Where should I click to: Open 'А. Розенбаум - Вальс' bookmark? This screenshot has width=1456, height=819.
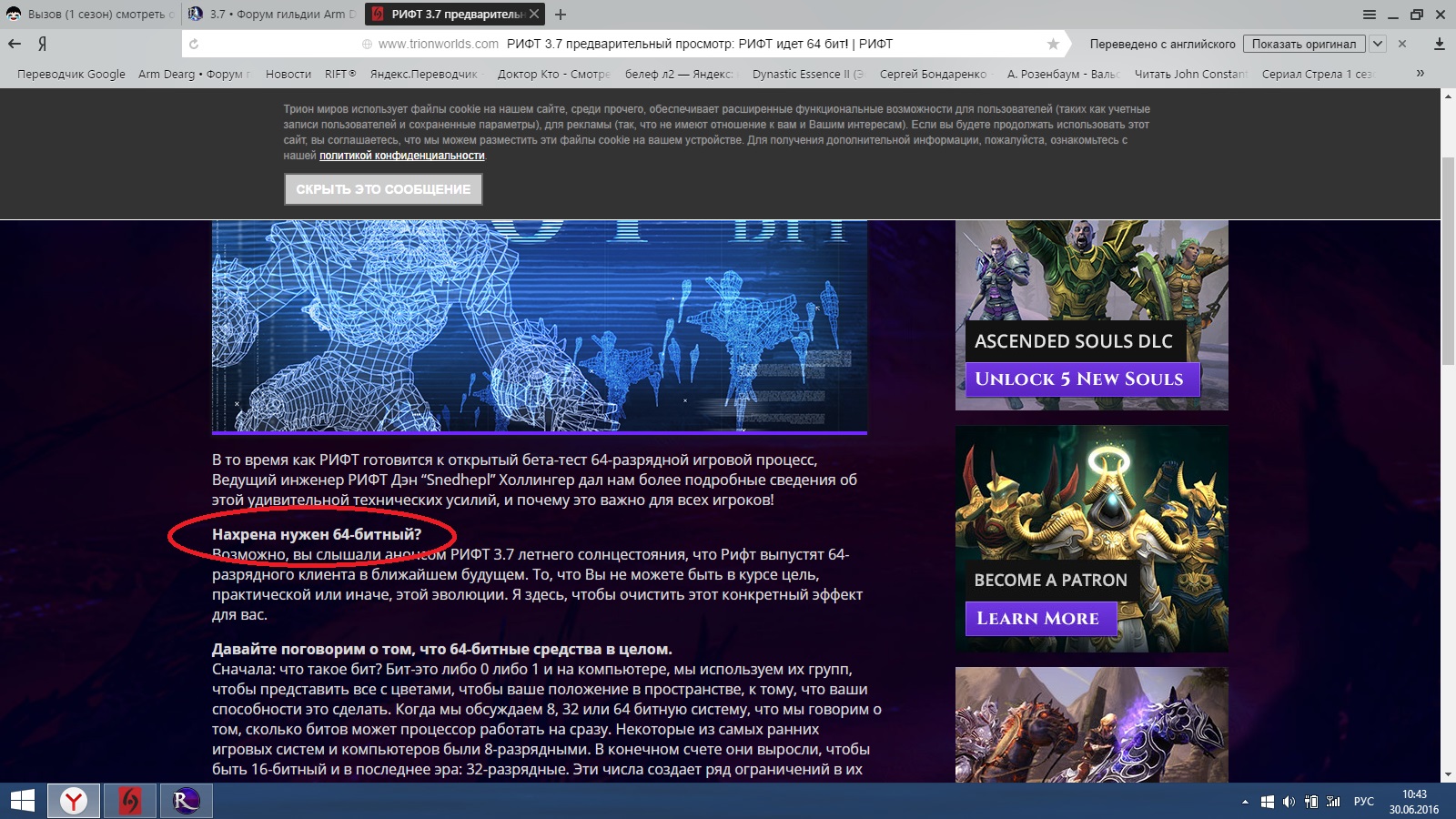(1063, 74)
